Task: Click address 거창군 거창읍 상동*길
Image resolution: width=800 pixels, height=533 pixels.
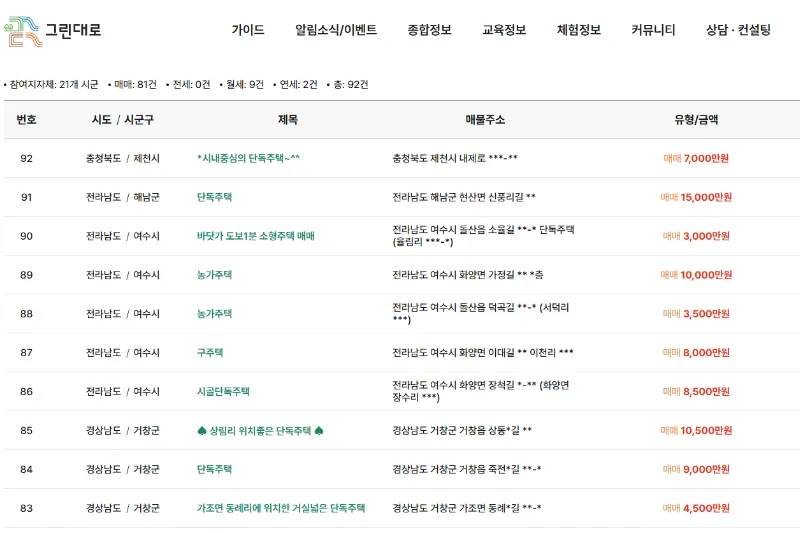Action: [x=462, y=430]
